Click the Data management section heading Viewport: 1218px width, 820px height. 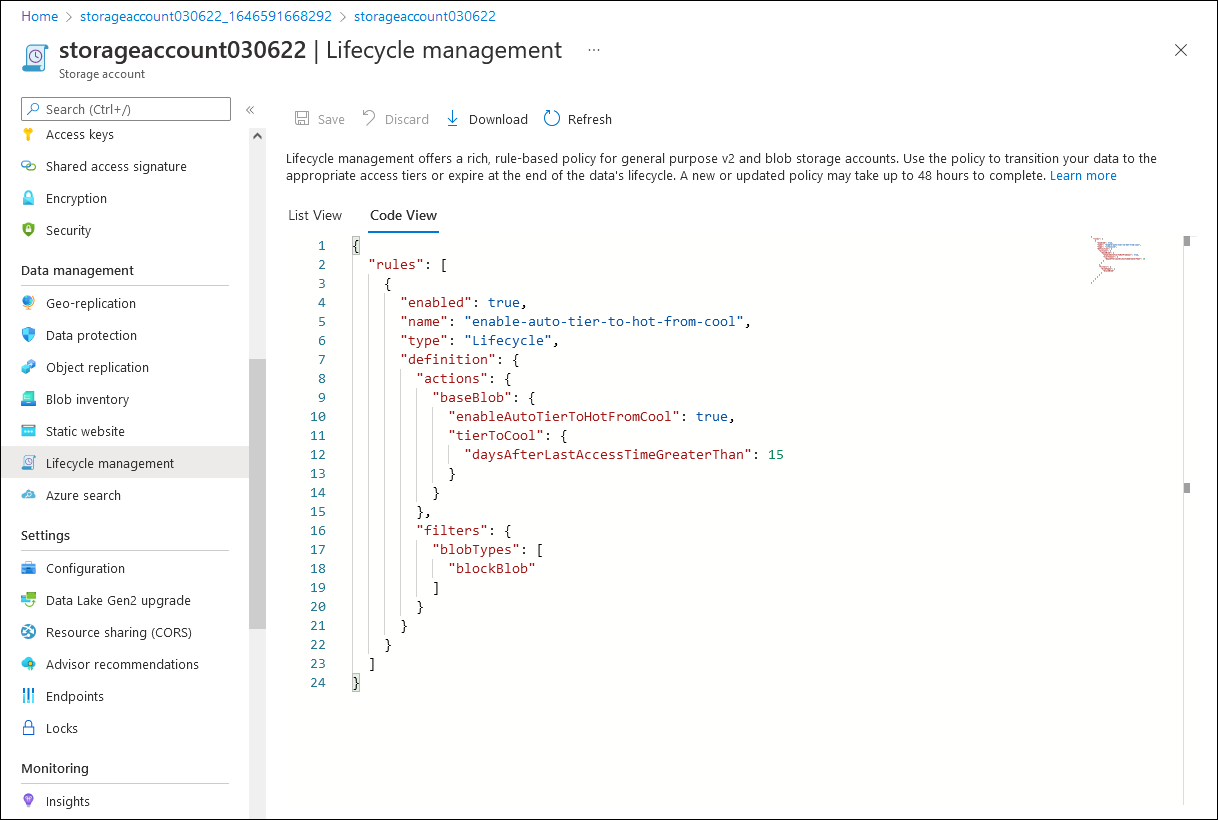coord(77,271)
